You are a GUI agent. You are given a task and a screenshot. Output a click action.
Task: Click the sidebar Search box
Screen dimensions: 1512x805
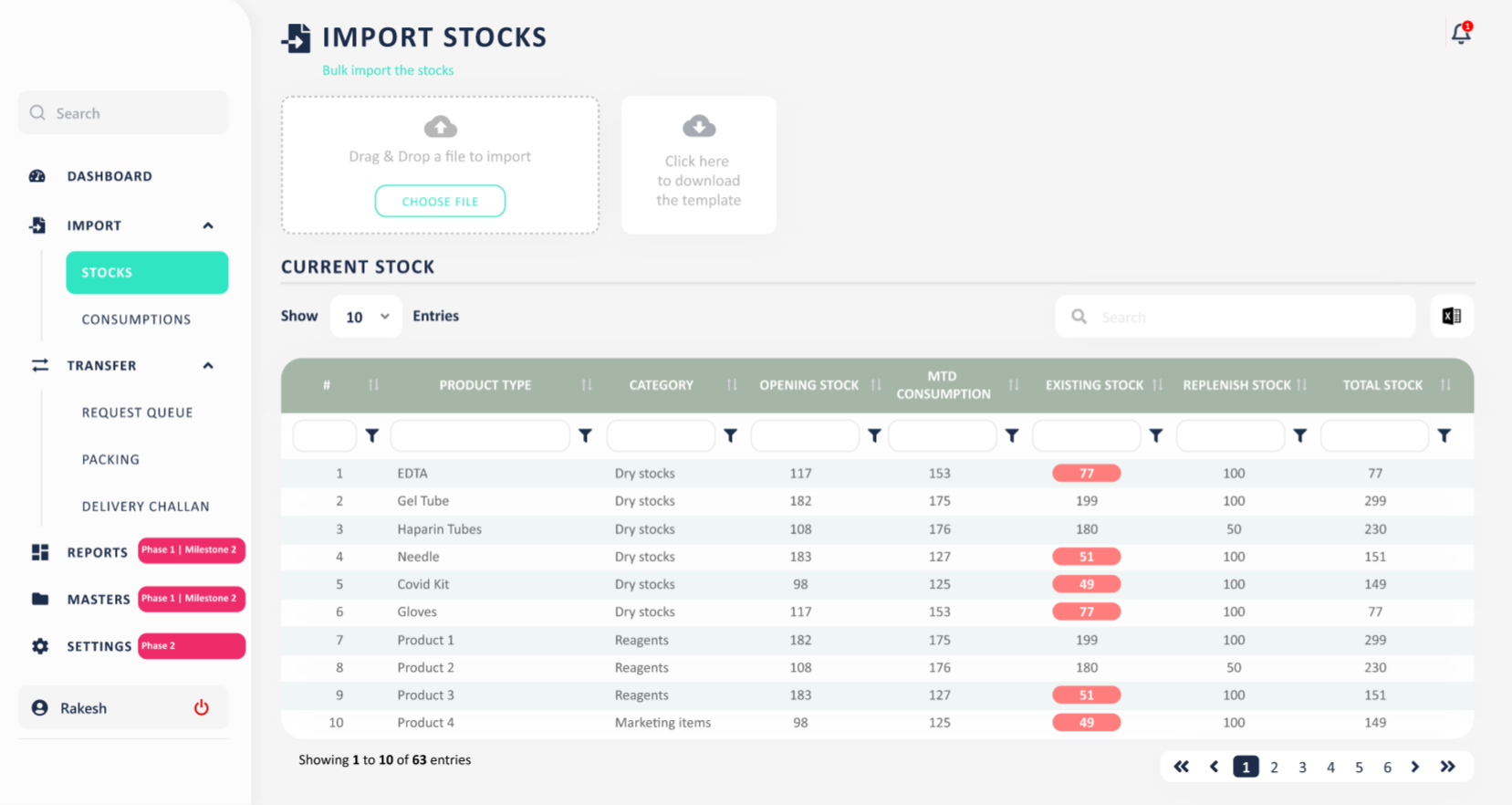click(123, 113)
